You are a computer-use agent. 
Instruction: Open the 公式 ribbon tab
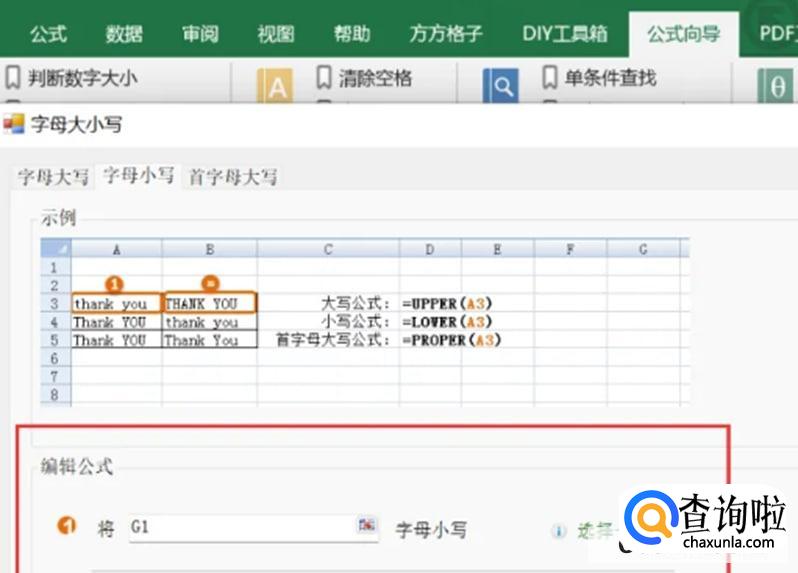pyautogui.click(x=48, y=34)
